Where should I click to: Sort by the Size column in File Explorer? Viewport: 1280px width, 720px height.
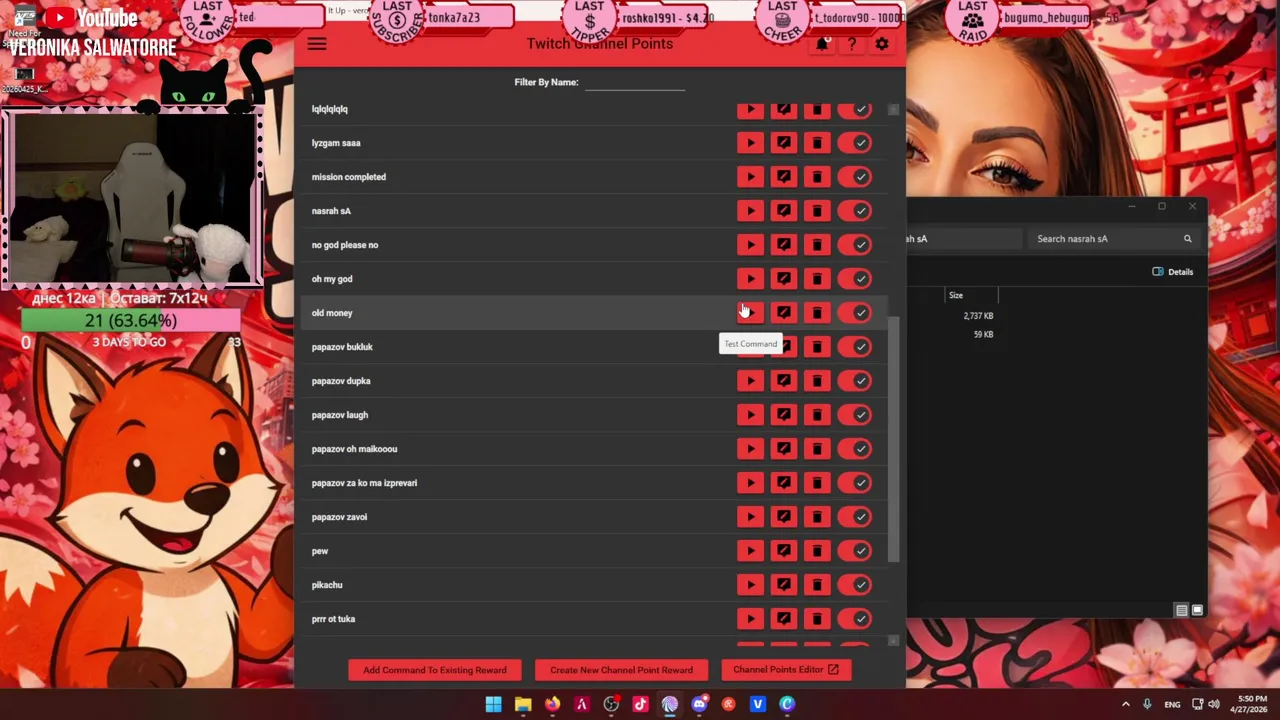(972, 296)
